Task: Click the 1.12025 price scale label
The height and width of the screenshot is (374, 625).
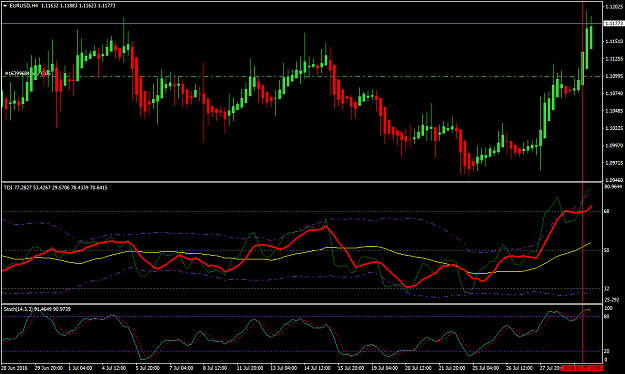Action: click(x=614, y=7)
